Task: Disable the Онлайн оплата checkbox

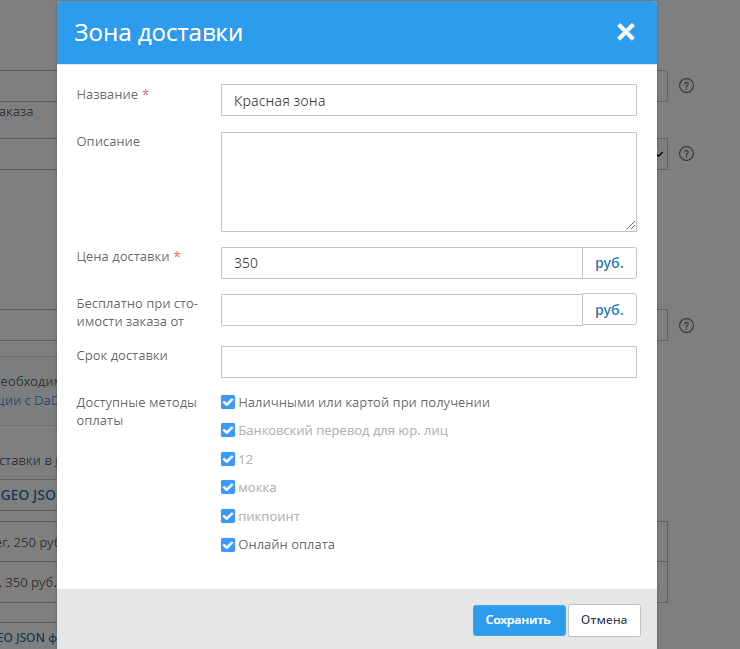Action: (228, 545)
